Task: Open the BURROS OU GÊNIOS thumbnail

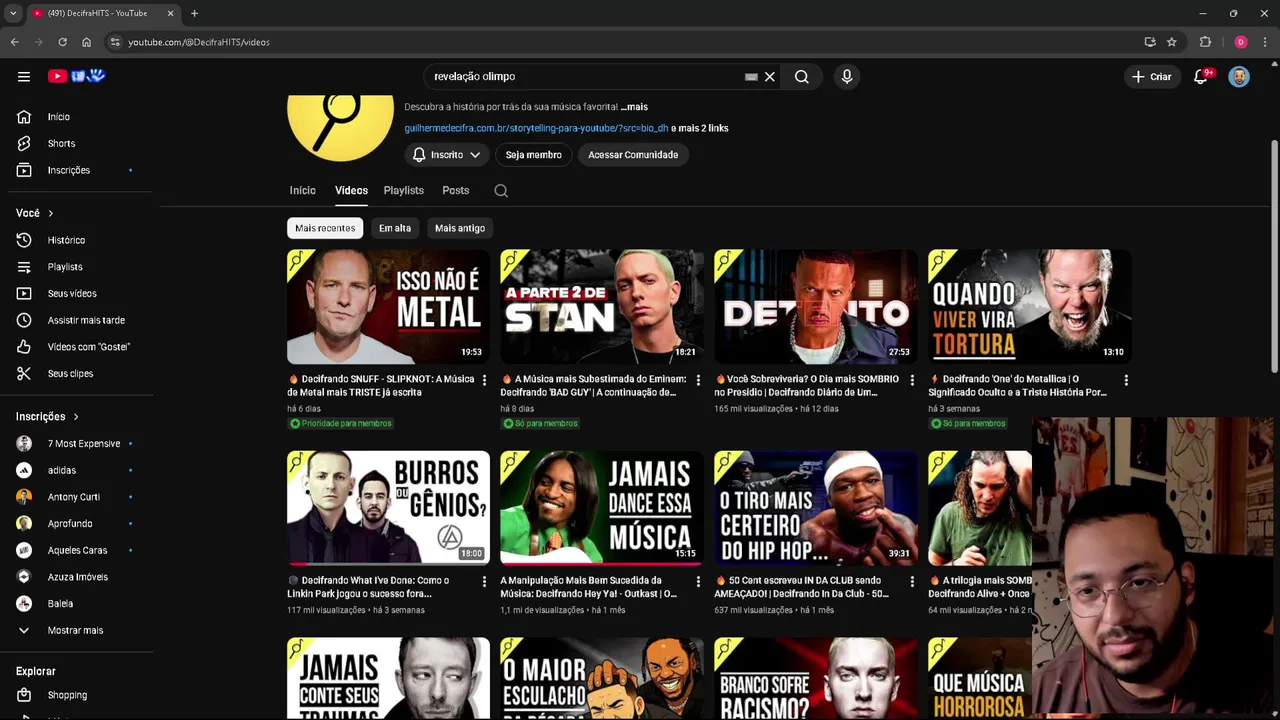Action: (x=388, y=508)
